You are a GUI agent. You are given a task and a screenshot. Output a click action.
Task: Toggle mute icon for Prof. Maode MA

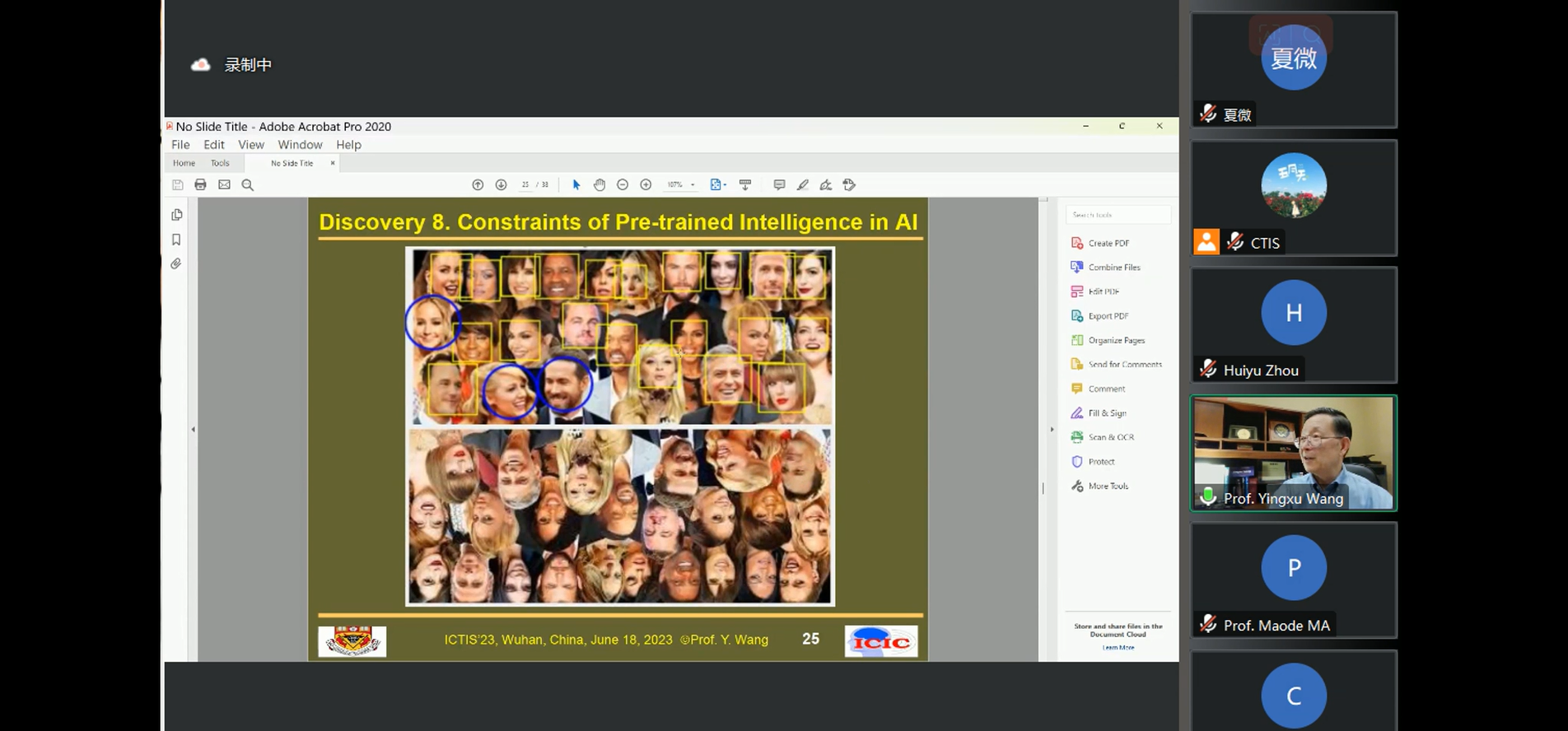pos(1208,625)
